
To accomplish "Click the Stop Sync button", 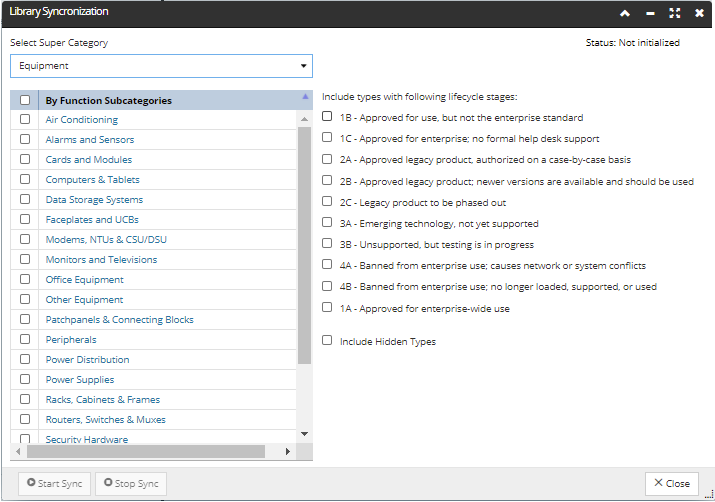I will pyautogui.click(x=131, y=483).
